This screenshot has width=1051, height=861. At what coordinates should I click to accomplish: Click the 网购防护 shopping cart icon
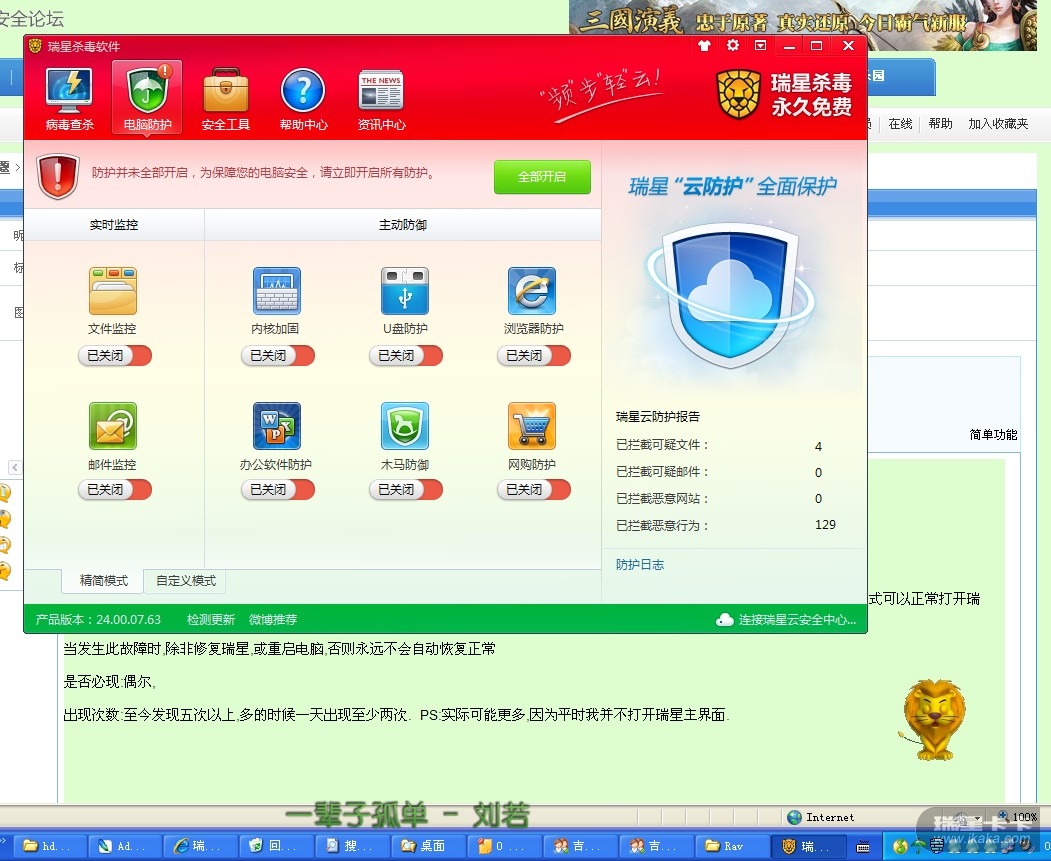point(532,426)
